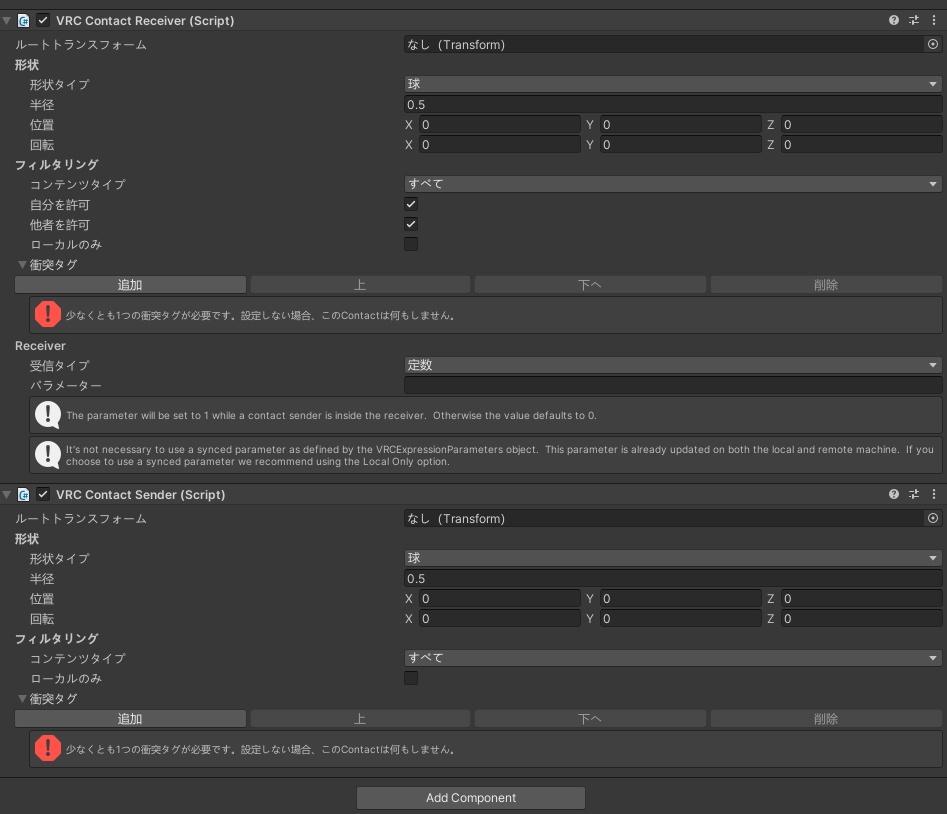Image resolution: width=947 pixels, height=814 pixels.
Task: Click Sender 位置 Y field
Action: [681, 598]
